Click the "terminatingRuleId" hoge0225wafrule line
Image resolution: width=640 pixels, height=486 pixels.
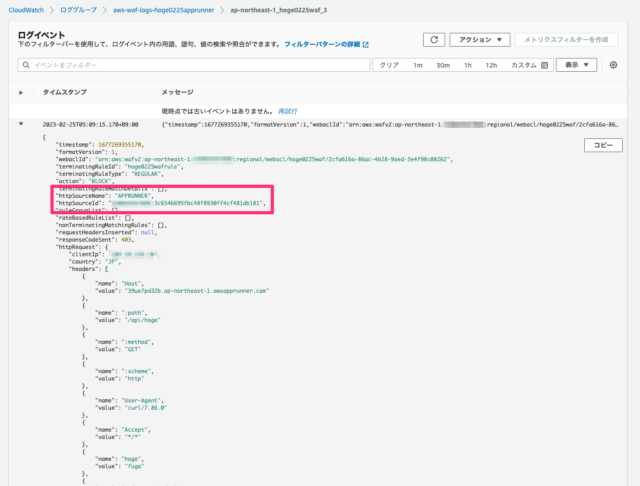[119, 166]
